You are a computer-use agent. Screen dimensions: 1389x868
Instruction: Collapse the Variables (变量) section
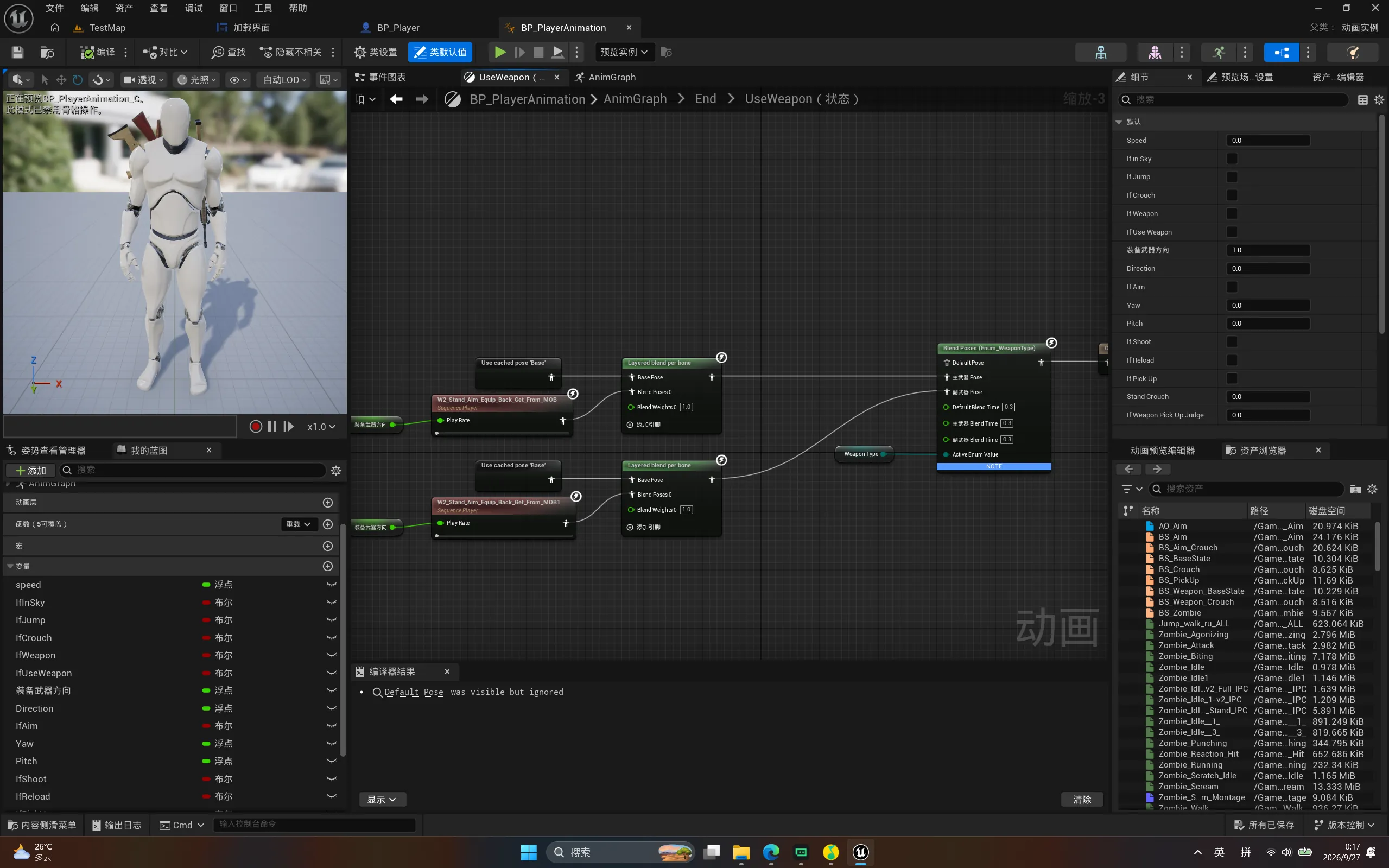click(x=10, y=566)
